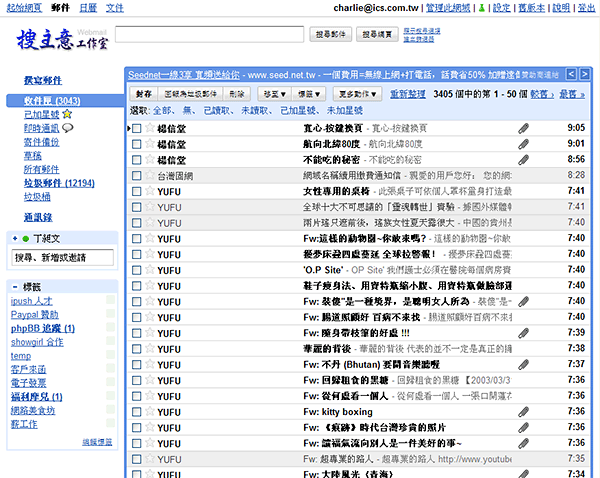The image size is (600, 478).
Task: Click the paperclip on Fw: 不丹 (Bhutan) email
Action: 523,365
